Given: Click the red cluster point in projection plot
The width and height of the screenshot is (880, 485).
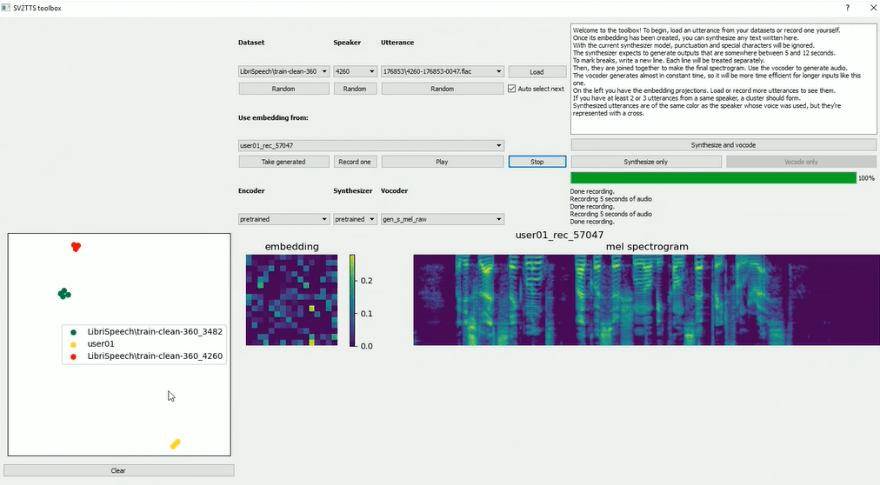Looking at the screenshot, I should (x=76, y=246).
